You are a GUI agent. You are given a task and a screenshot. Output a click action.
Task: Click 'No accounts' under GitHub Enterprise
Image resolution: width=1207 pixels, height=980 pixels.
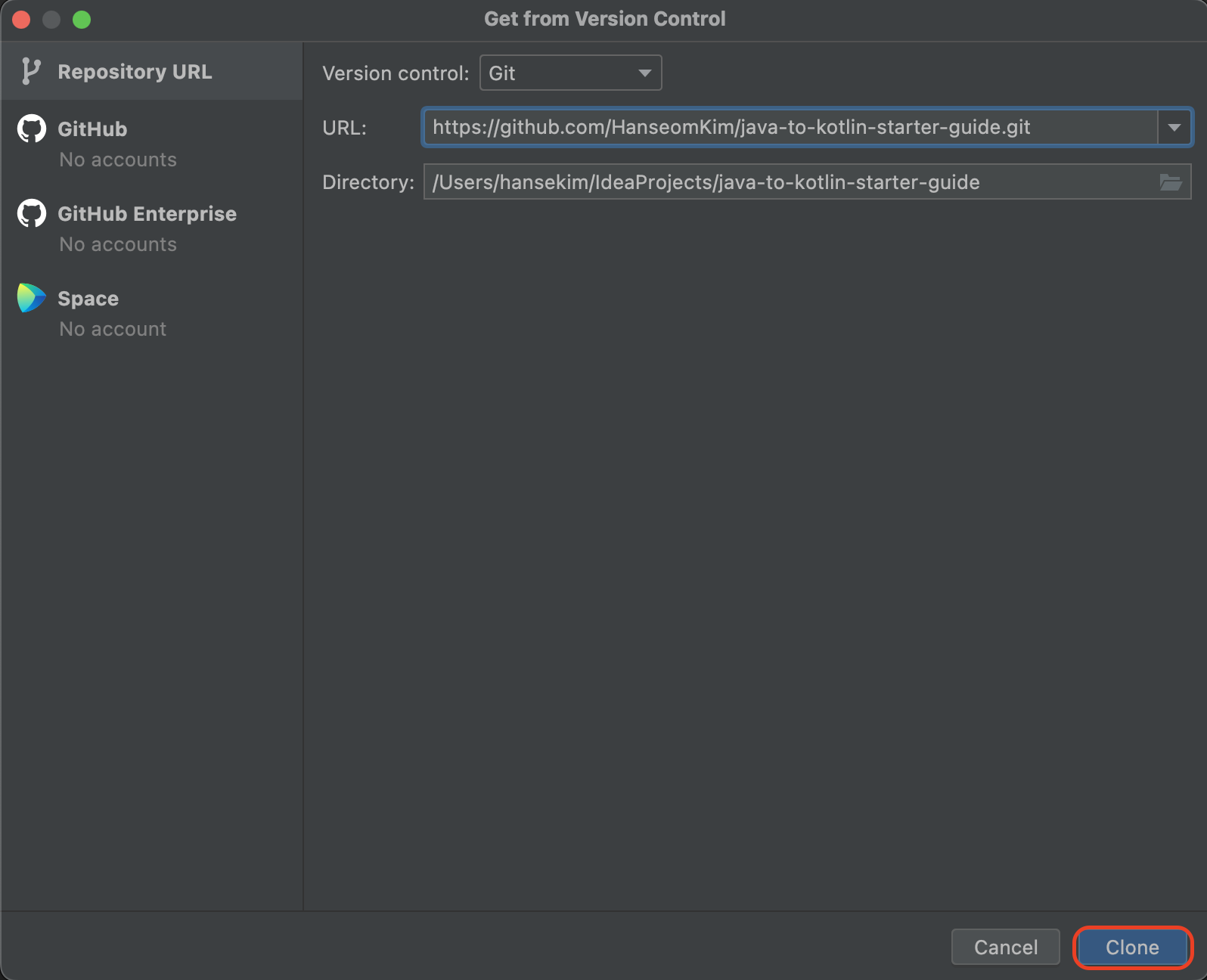(x=118, y=244)
